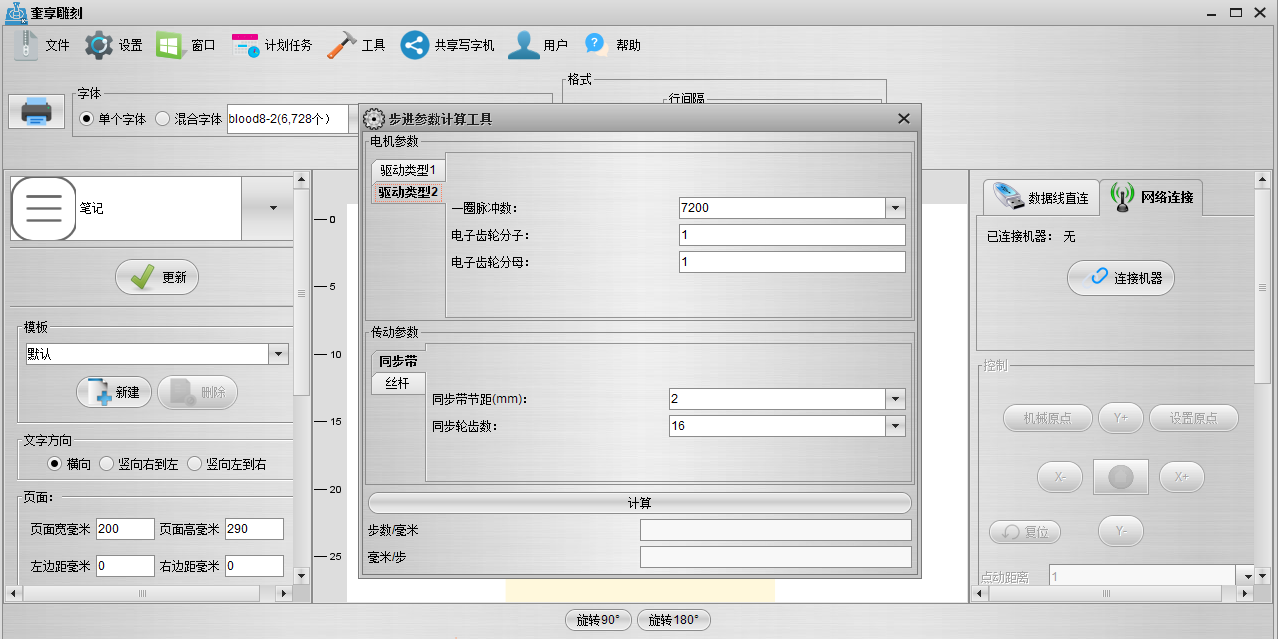
Task: Open 计划任务 scheduled tasks icon
Action: click(246, 45)
